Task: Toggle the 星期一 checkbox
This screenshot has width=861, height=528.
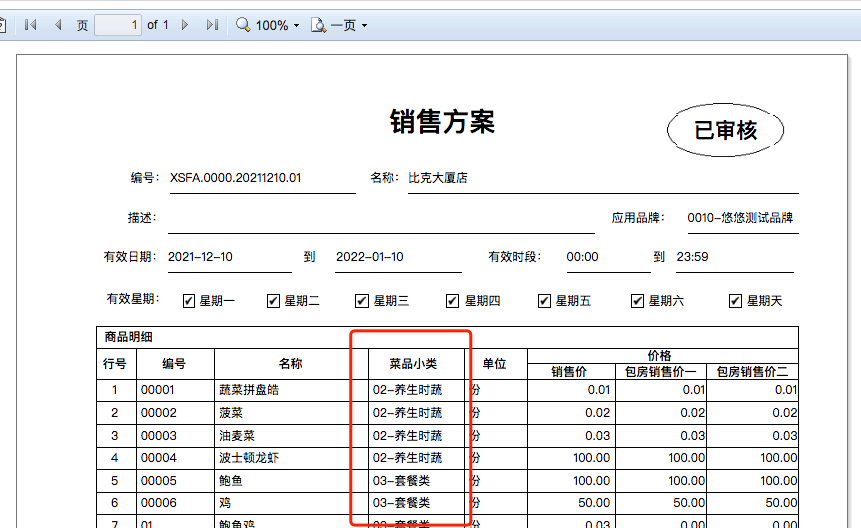Action: (189, 300)
